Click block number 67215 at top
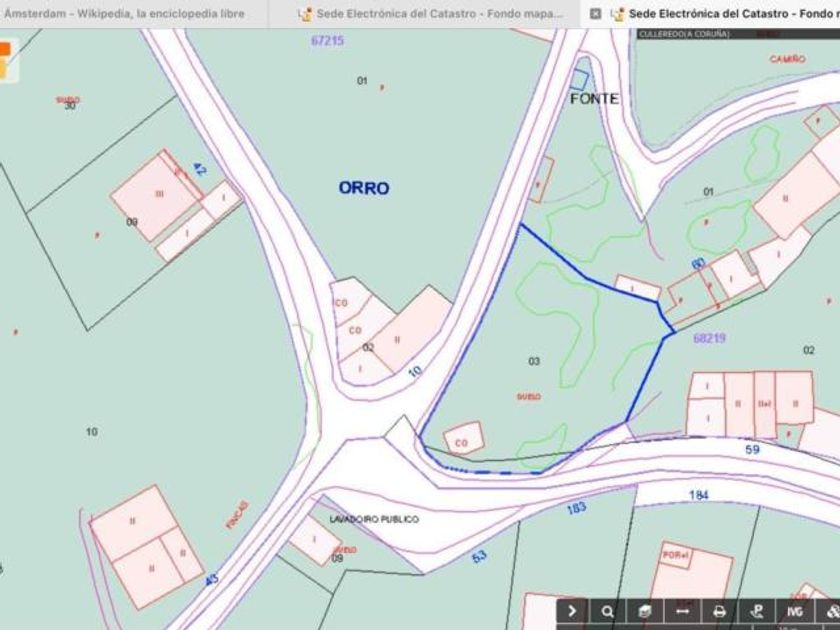Image resolution: width=840 pixels, height=630 pixels. coord(328,41)
